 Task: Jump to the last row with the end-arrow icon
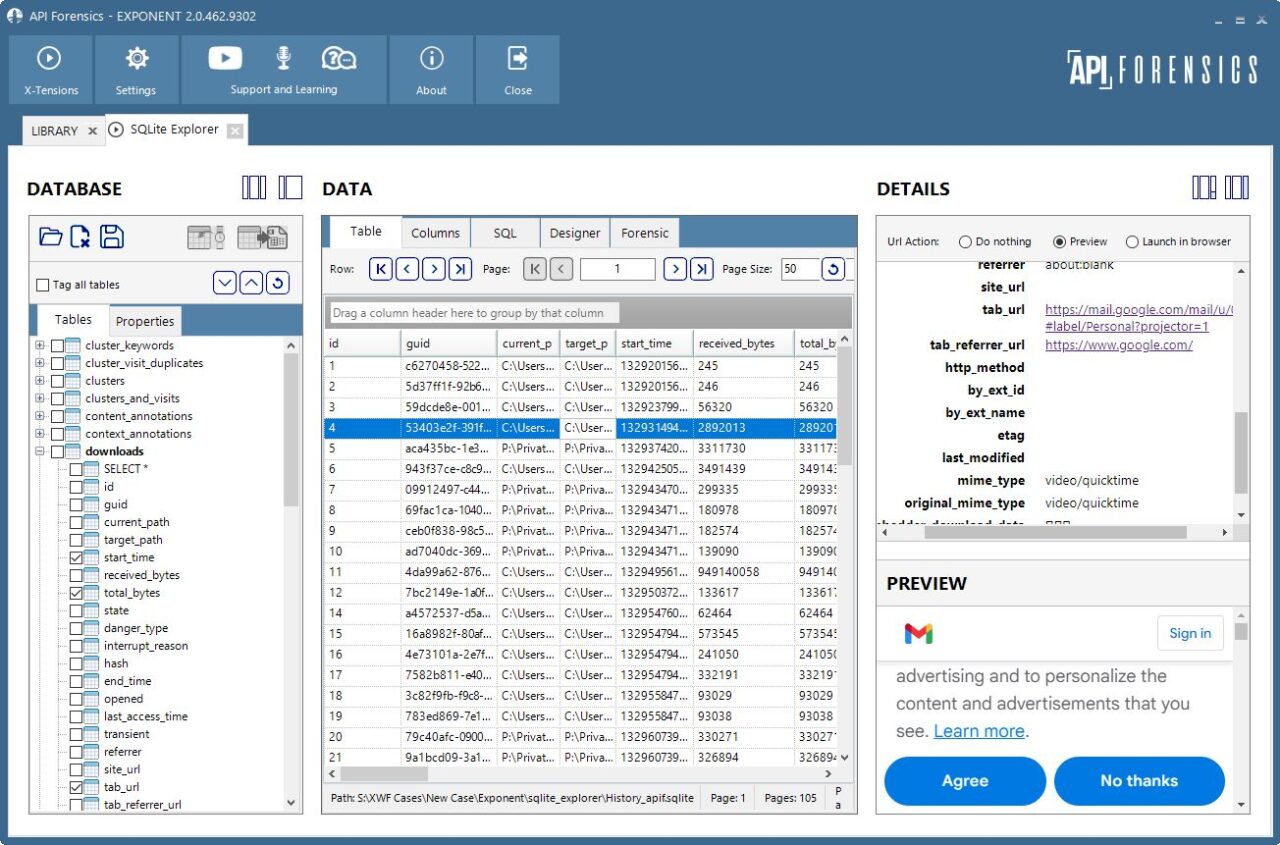coord(459,268)
